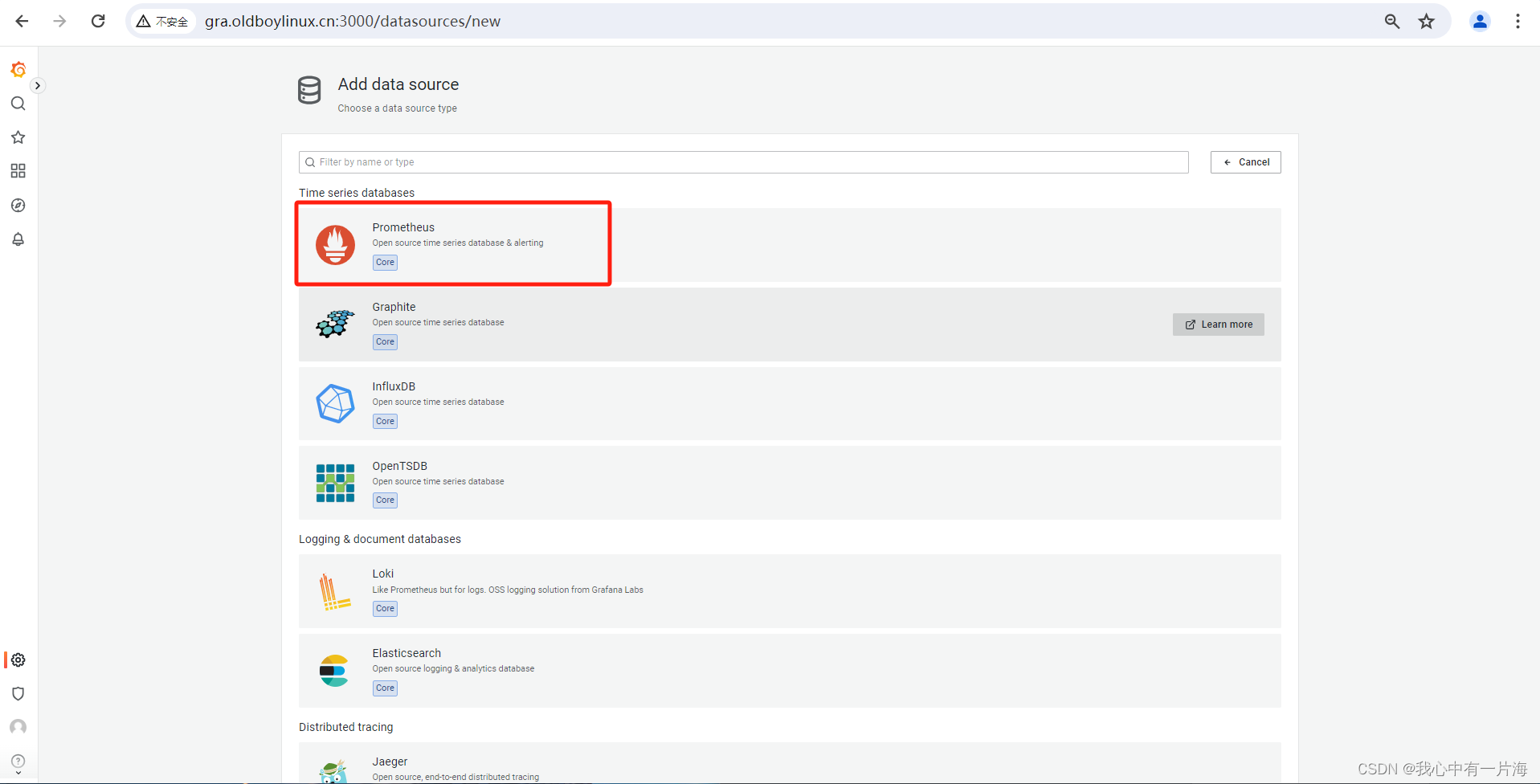Click the Cancel button
The height and width of the screenshot is (784, 1540).
point(1245,162)
